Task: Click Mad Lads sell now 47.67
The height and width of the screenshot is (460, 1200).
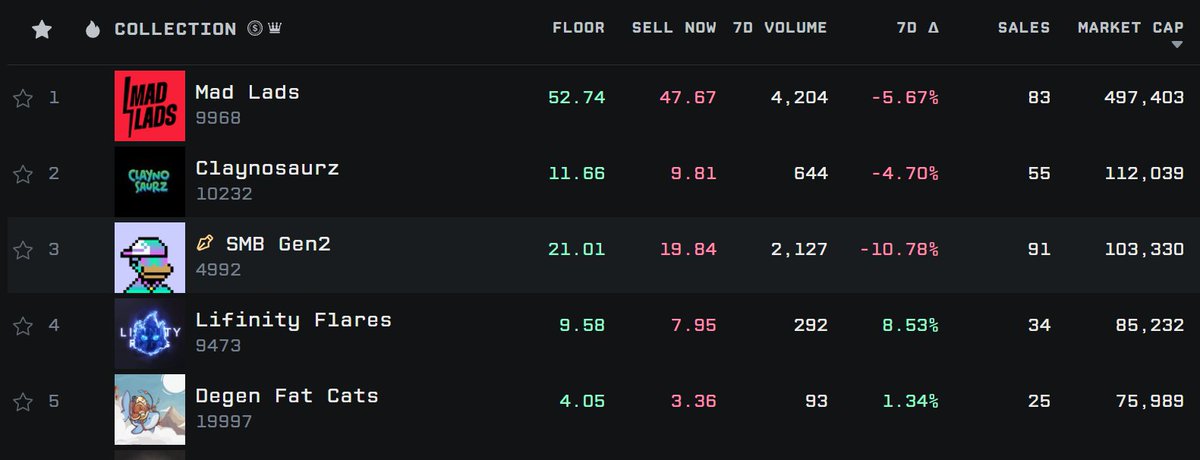Action: click(687, 98)
